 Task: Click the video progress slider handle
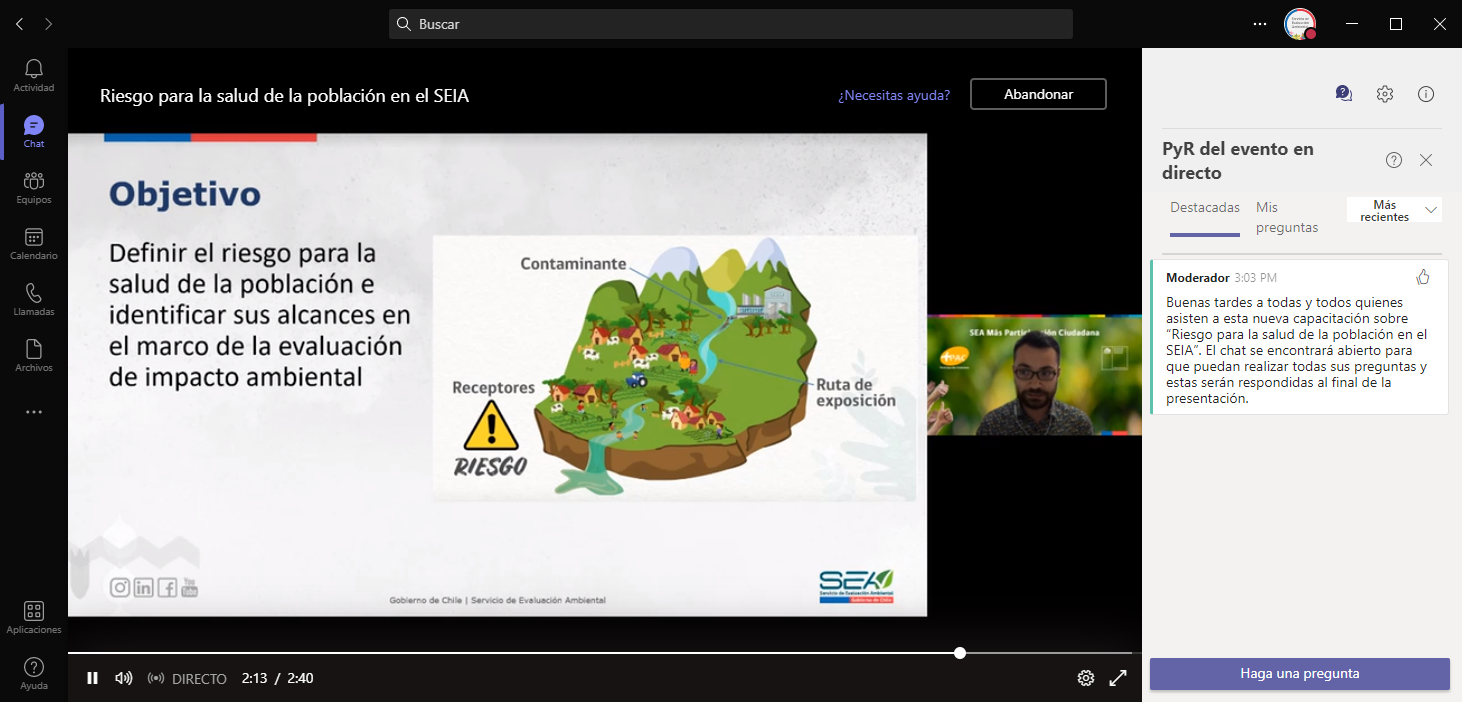pos(960,653)
